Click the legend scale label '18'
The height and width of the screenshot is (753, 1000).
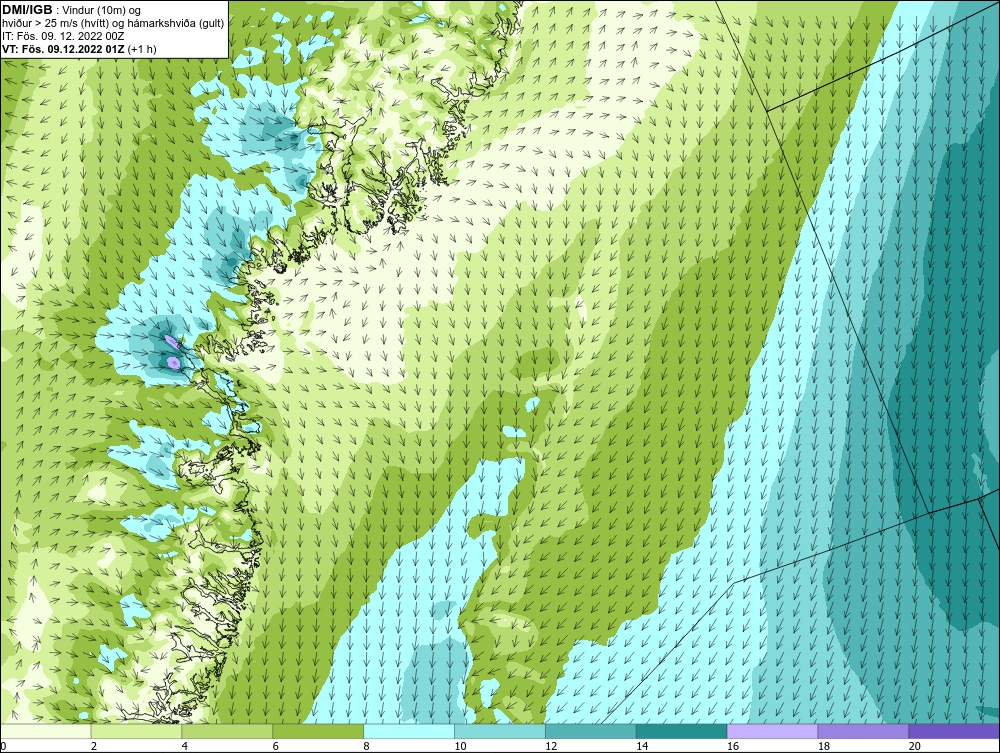pos(823,746)
